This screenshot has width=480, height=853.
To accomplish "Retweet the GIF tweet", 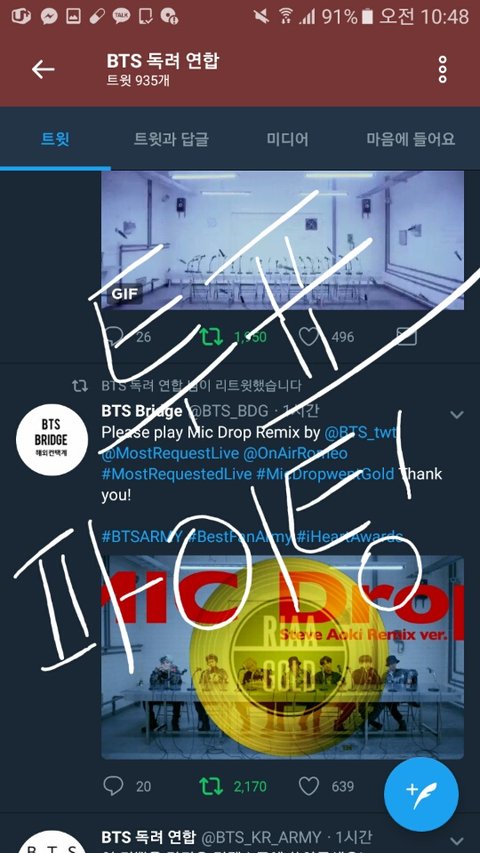I will pos(211,337).
